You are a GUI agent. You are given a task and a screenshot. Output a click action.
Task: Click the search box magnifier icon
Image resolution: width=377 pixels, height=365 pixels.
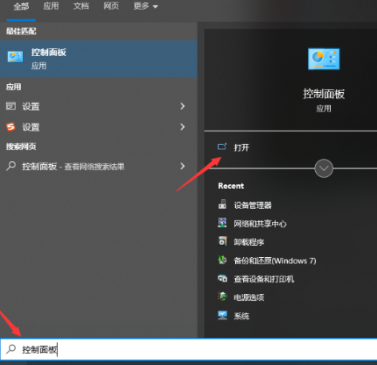[x=11, y=349]
